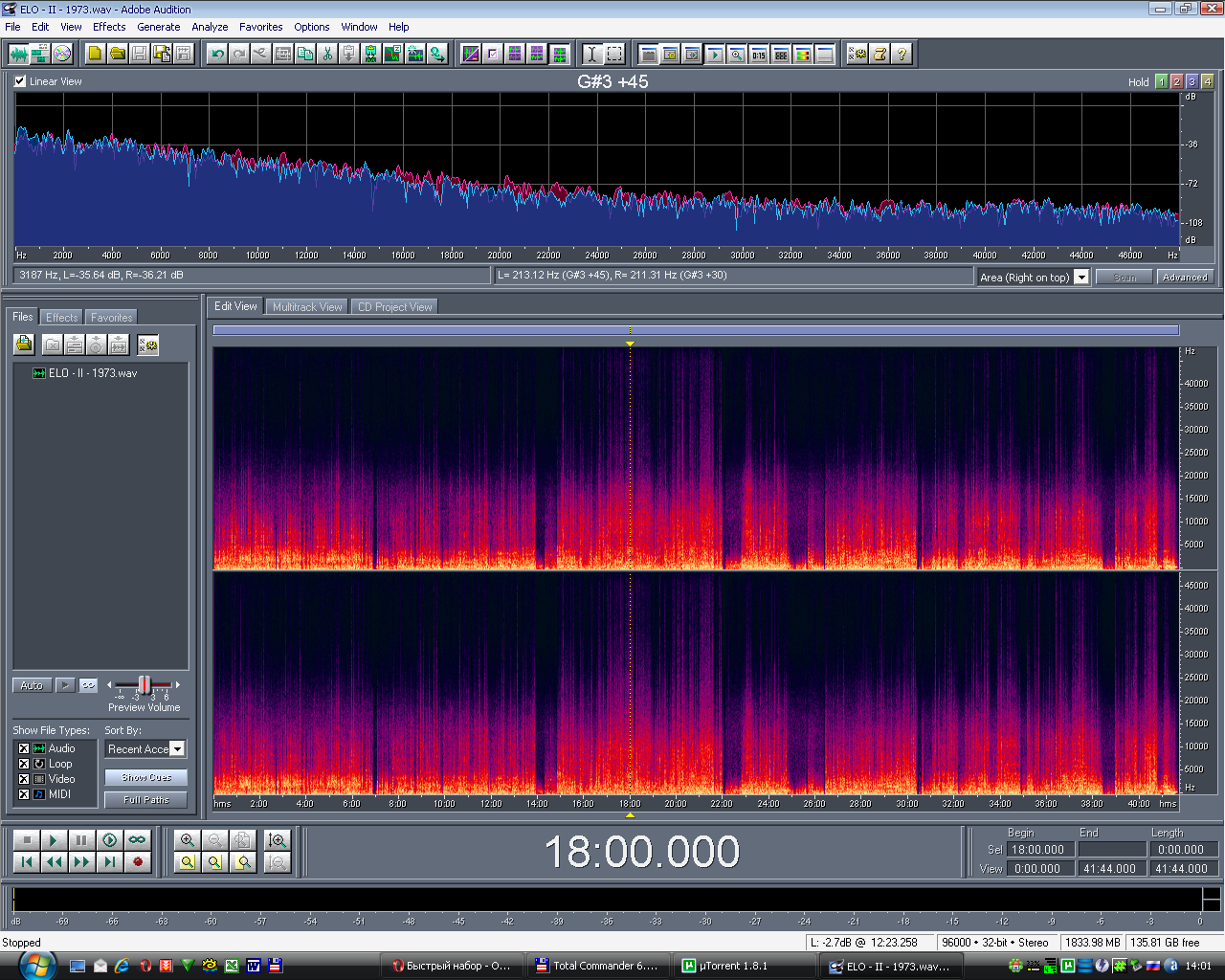
Task: Toggle the MIDI file type checkbox
Action: click(24, 794)
